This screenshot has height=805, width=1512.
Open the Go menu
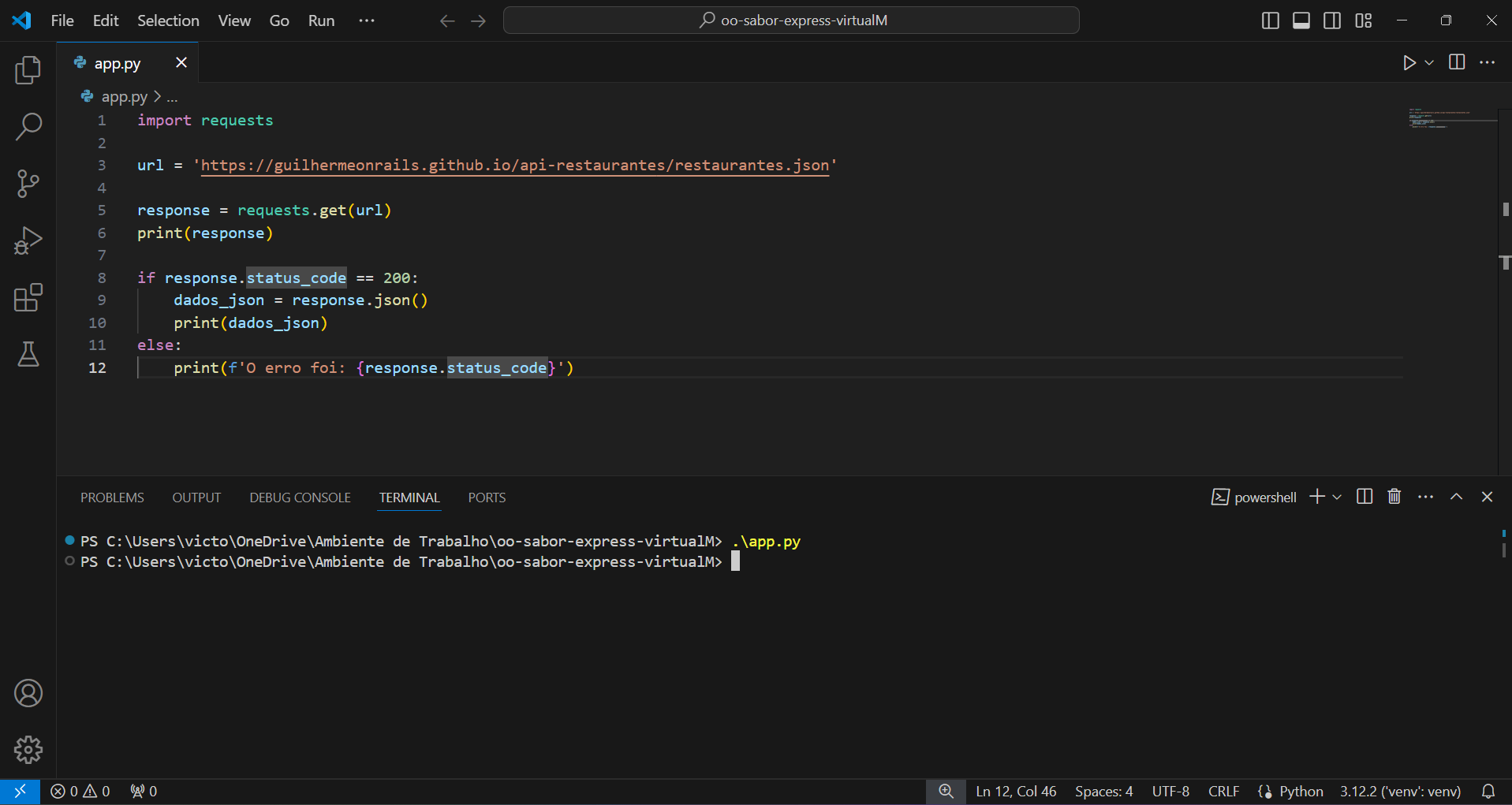click(x=279, y=20)
